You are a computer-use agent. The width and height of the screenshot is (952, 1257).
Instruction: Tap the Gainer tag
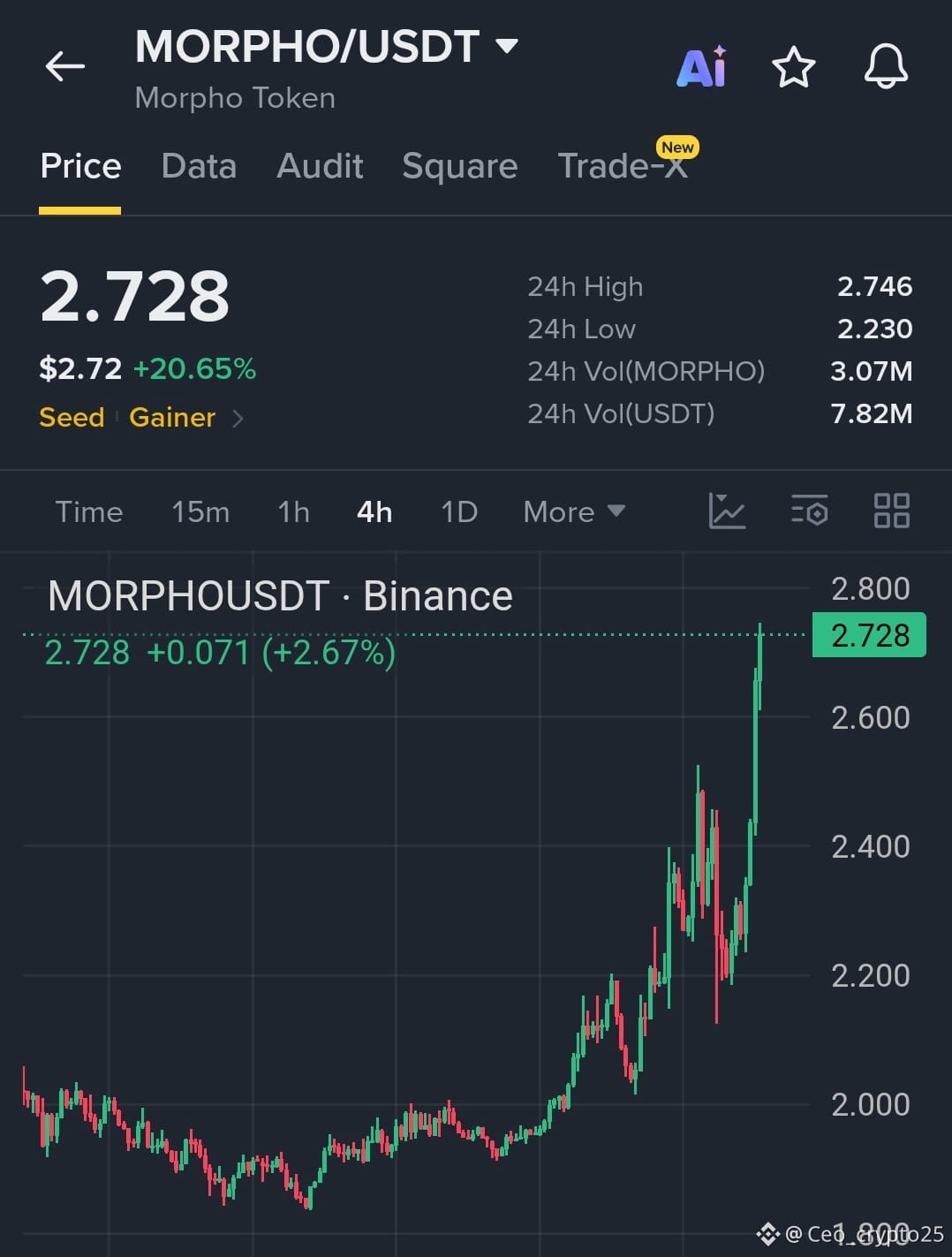[172, 417]
